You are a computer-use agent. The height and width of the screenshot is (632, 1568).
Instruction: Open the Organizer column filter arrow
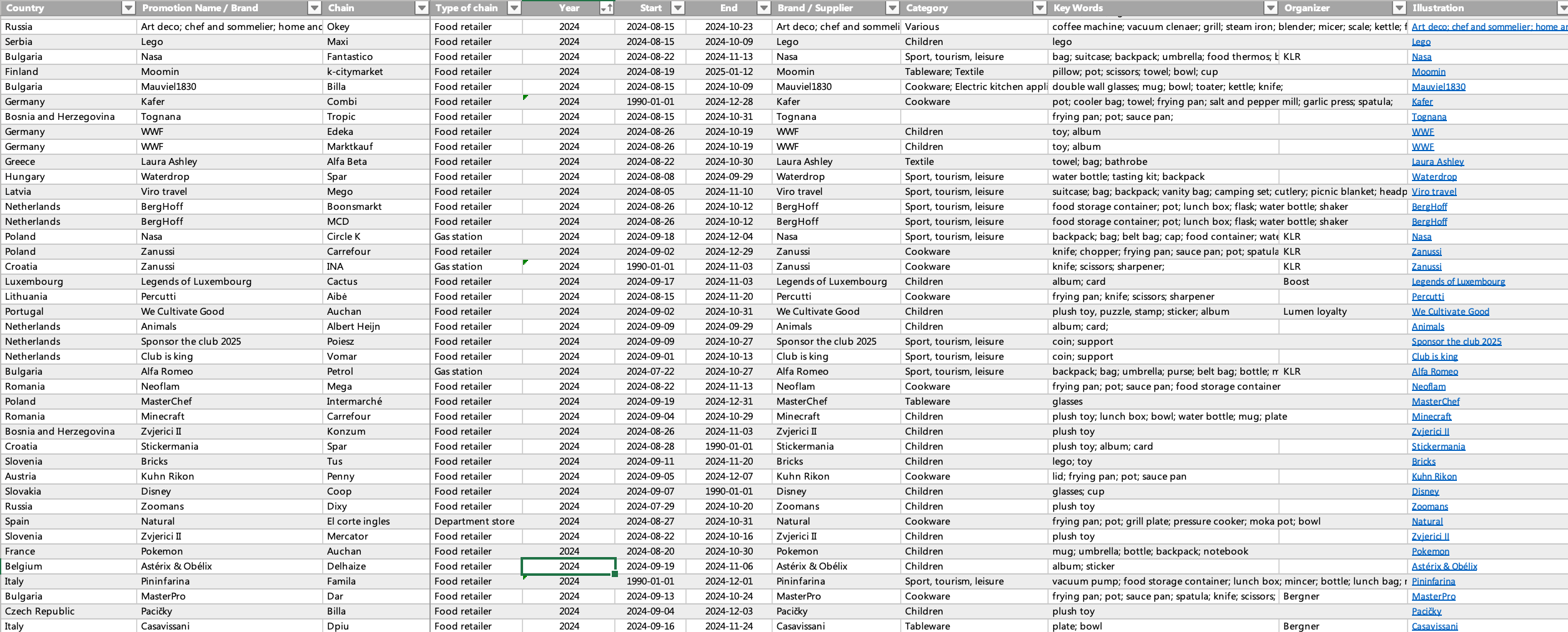coord(1399,8)
